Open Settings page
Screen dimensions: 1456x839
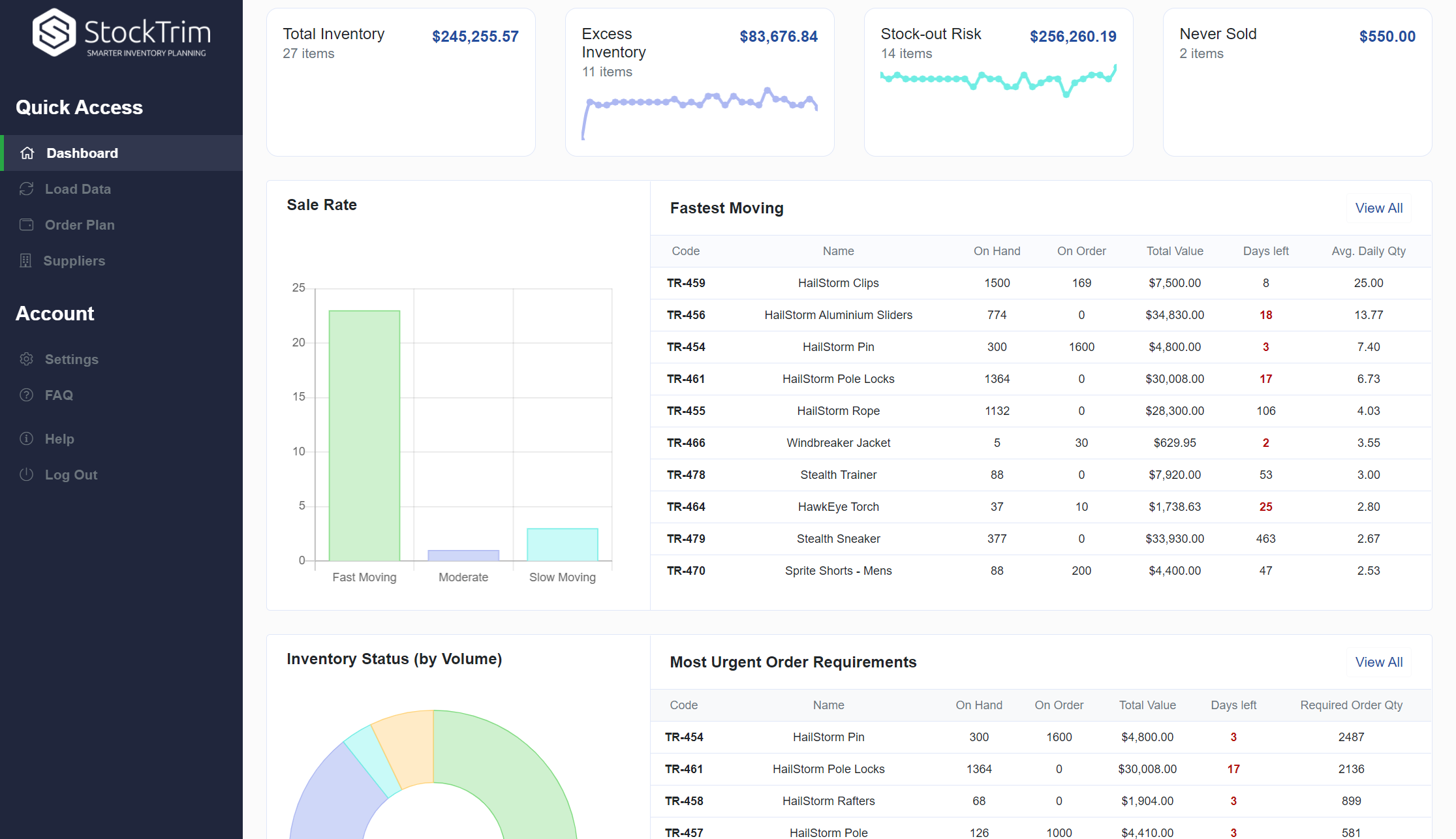[71, 358]
